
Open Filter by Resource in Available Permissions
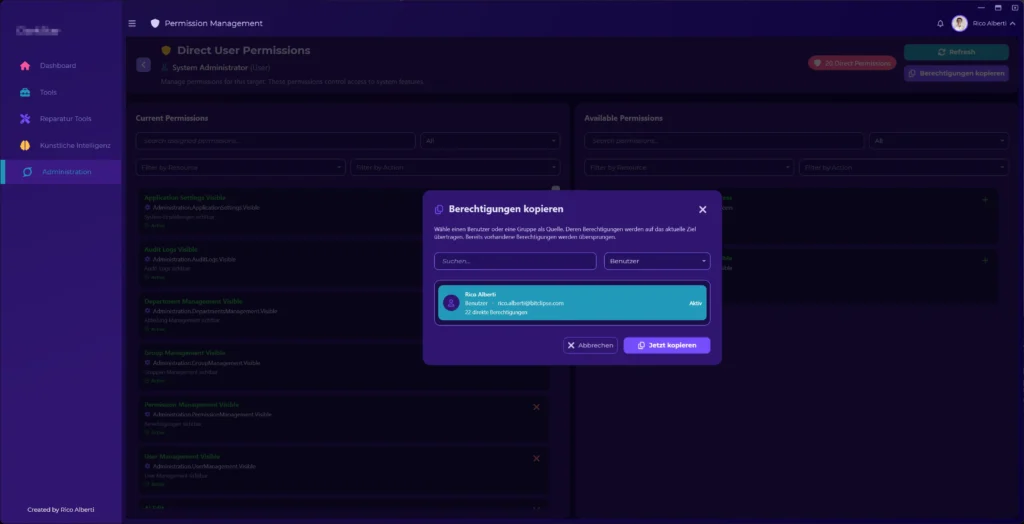click(x=689, y=167)
